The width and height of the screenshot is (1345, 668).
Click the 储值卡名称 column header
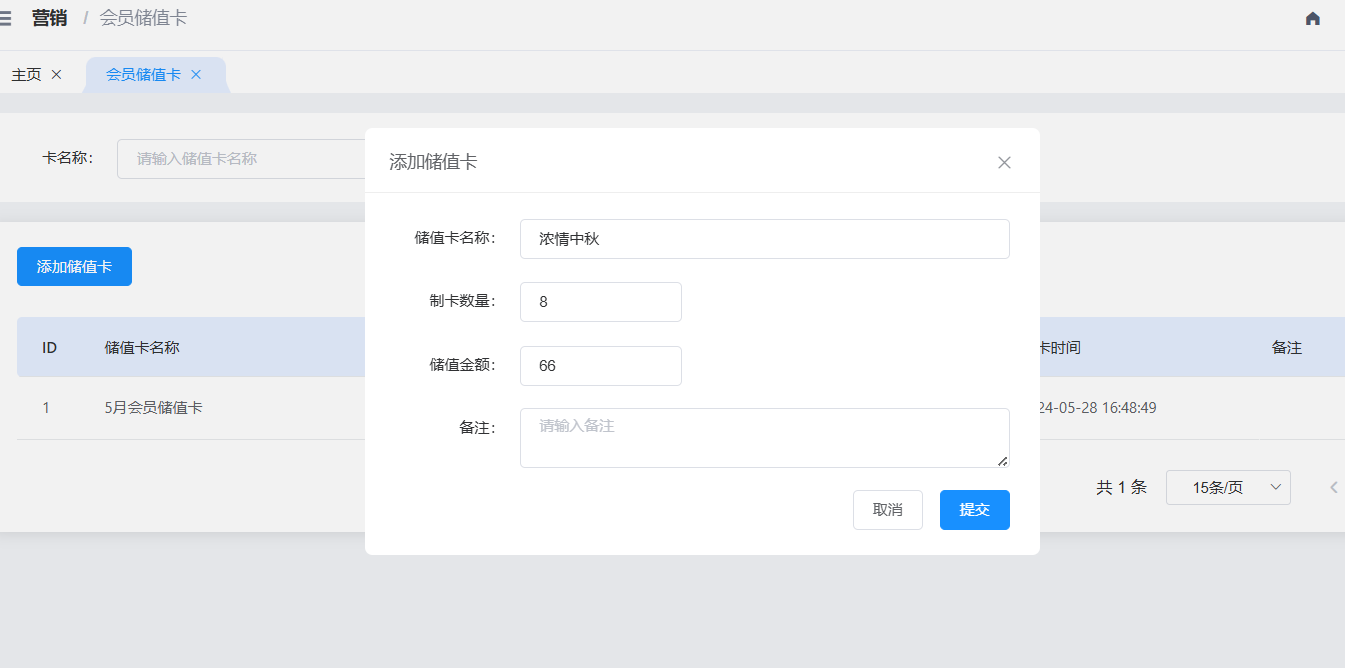[142, 348]
